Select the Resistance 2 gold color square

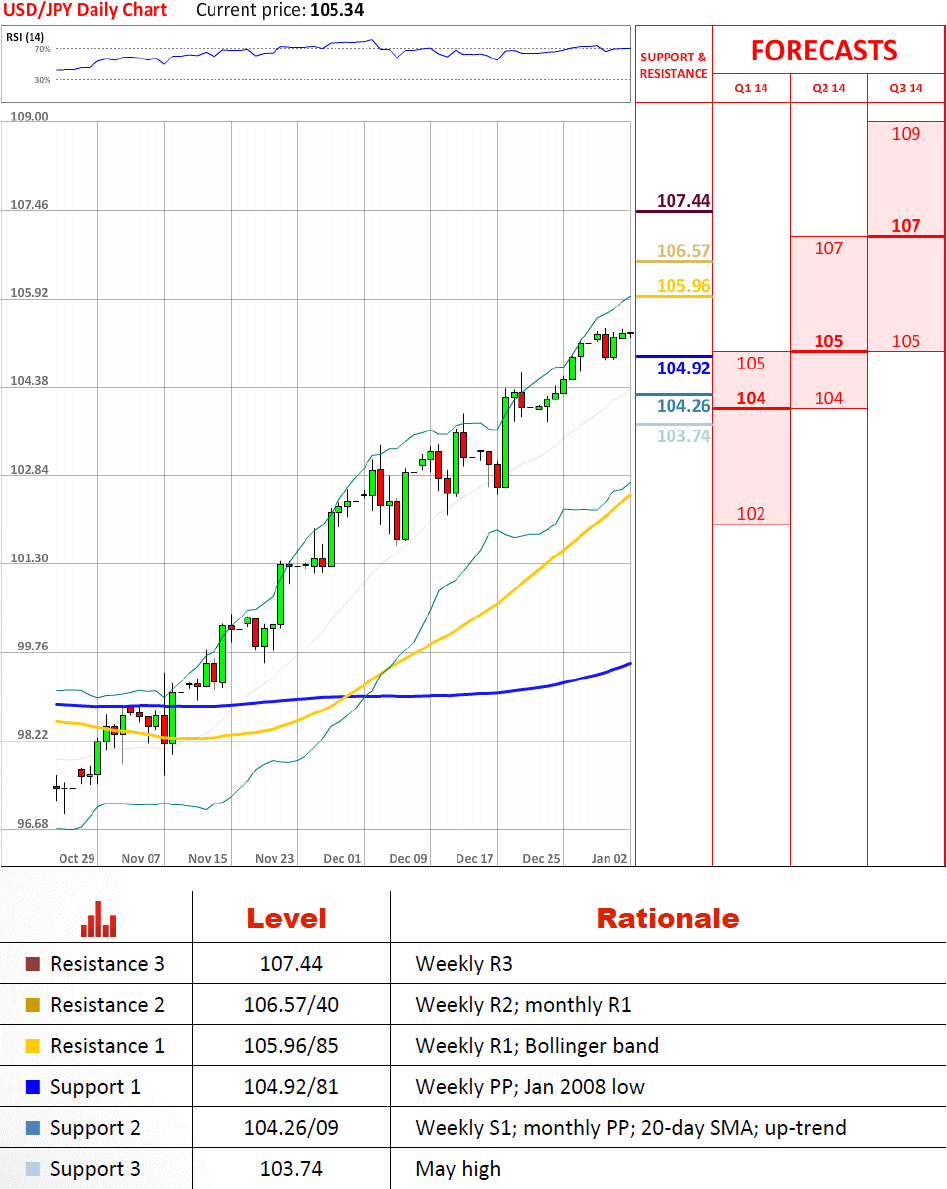coord(32,1006)
